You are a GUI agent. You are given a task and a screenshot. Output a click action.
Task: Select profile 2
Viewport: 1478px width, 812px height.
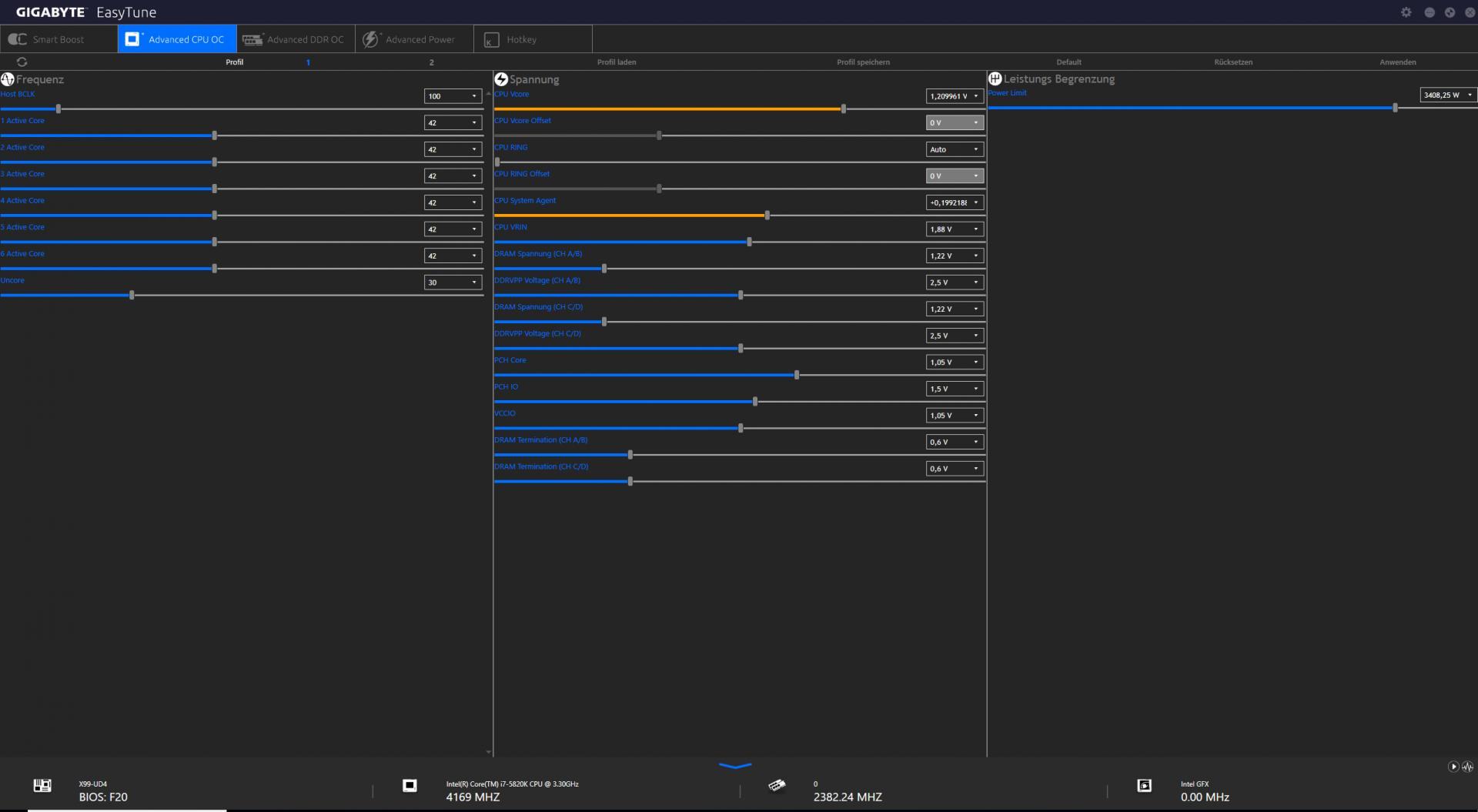coord(431,62)
